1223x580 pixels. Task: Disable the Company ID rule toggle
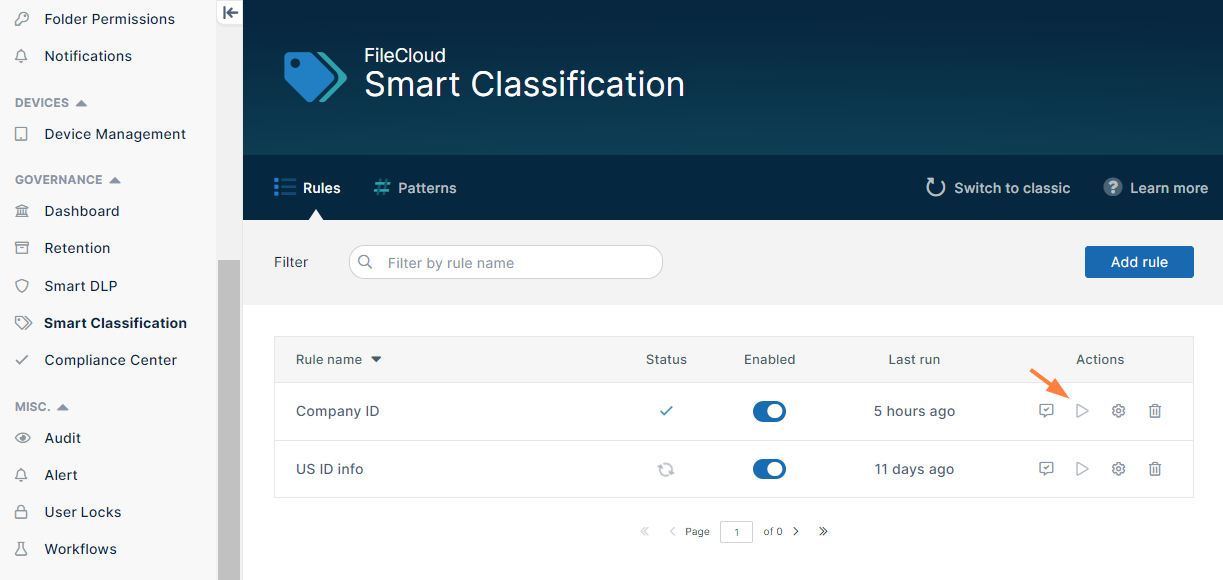coord(769,411)
